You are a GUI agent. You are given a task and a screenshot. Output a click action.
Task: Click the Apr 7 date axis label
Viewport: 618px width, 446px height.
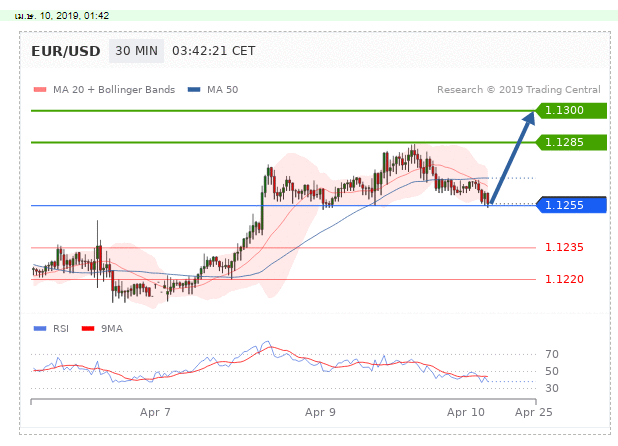coord(155,413)
